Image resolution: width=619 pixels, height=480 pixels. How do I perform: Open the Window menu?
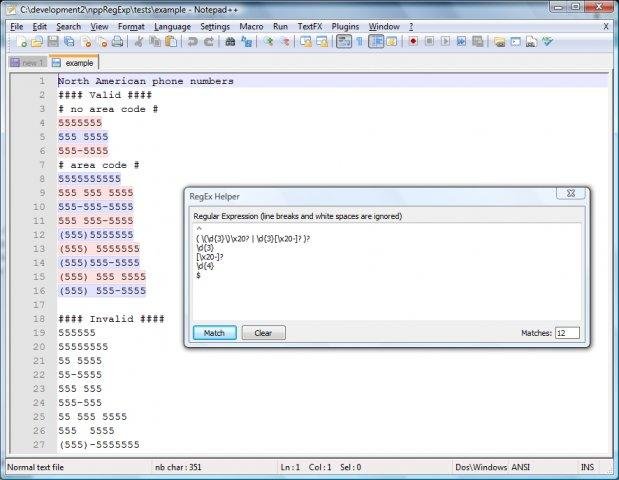point(384,26)
